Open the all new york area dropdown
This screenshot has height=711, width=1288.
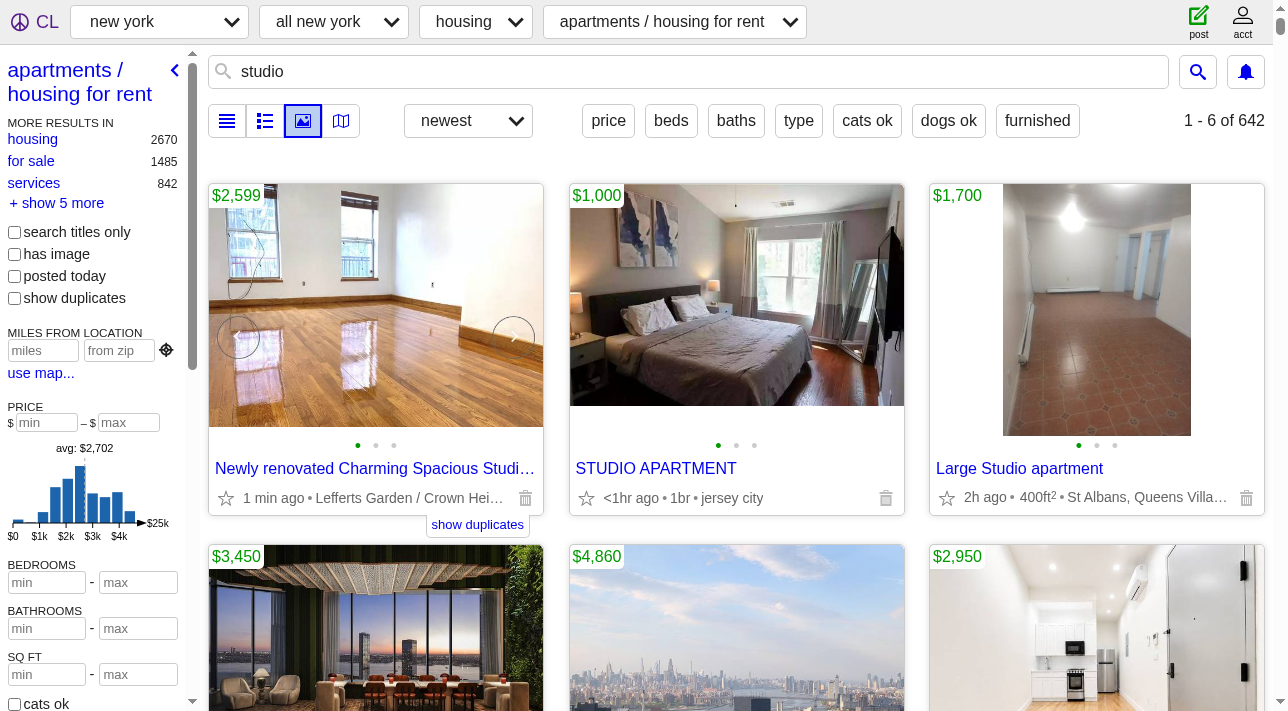pos(334,22)
